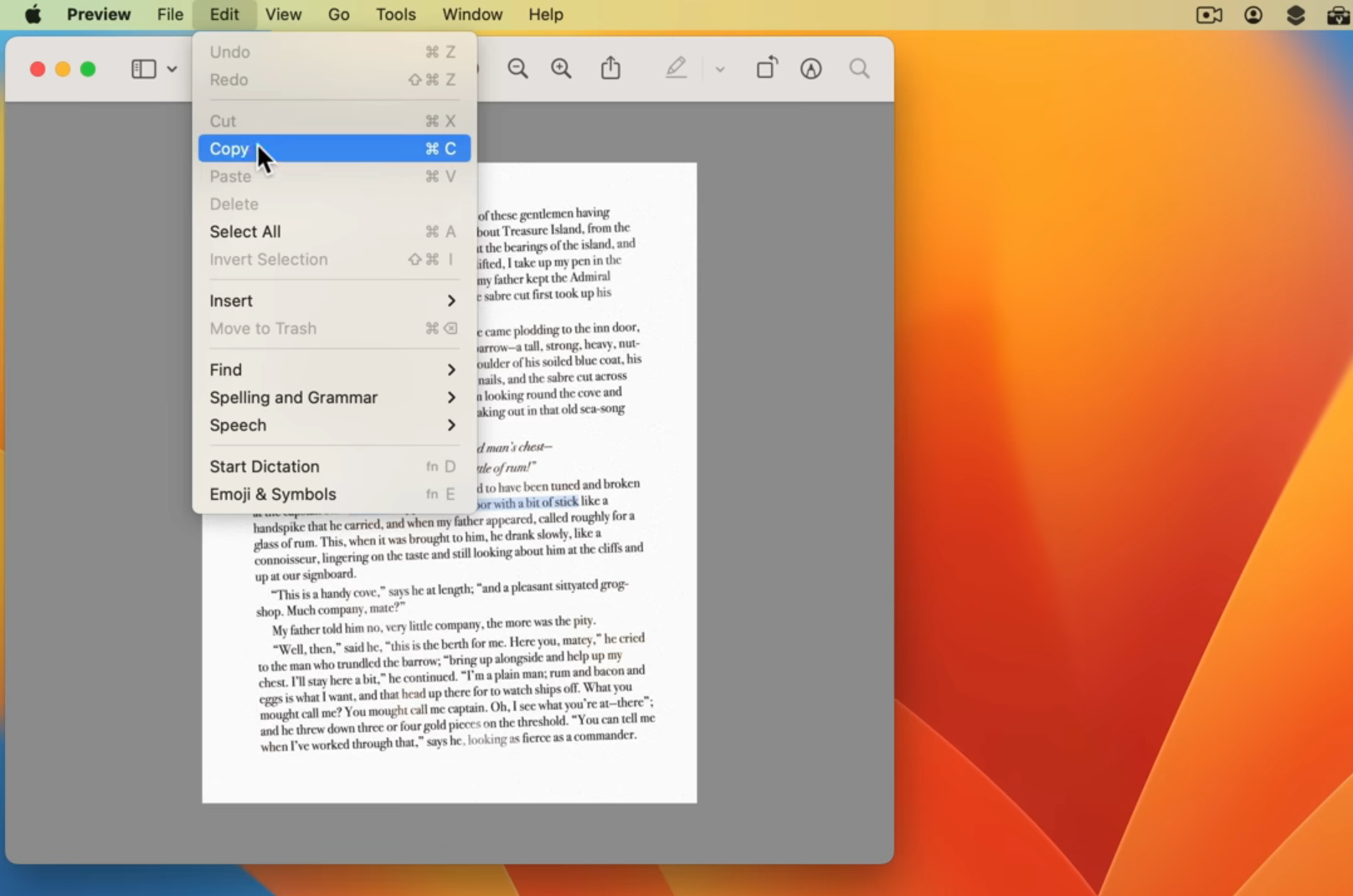Open the Tools menu

point(396,14)
